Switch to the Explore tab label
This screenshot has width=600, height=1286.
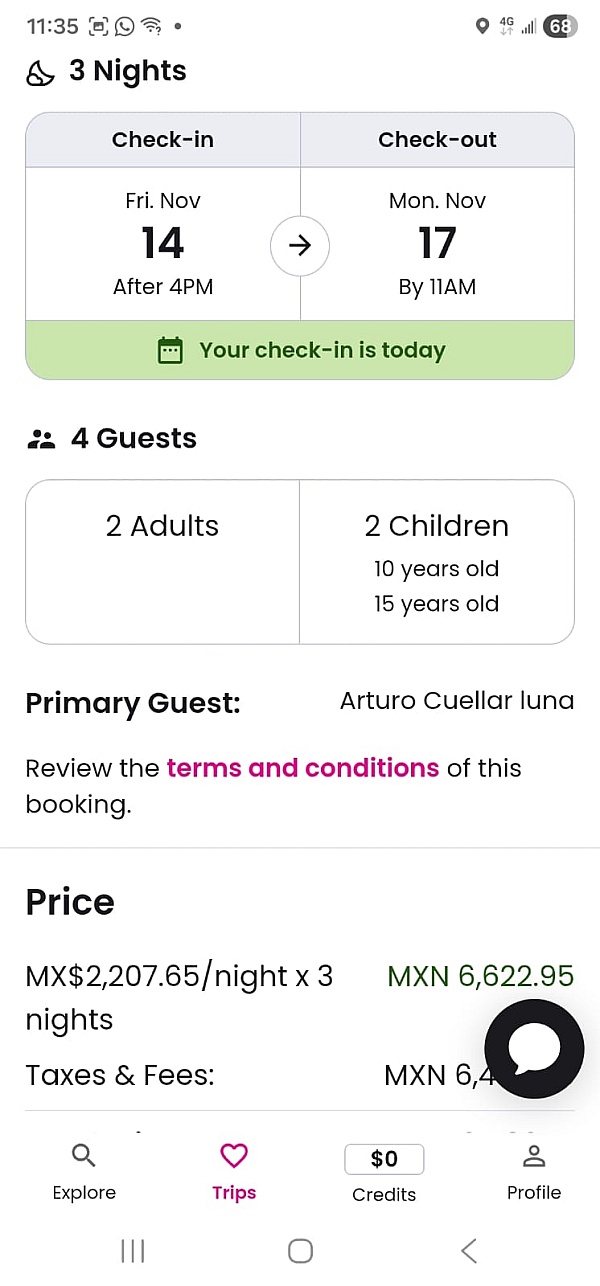[x=84, y=1193]
